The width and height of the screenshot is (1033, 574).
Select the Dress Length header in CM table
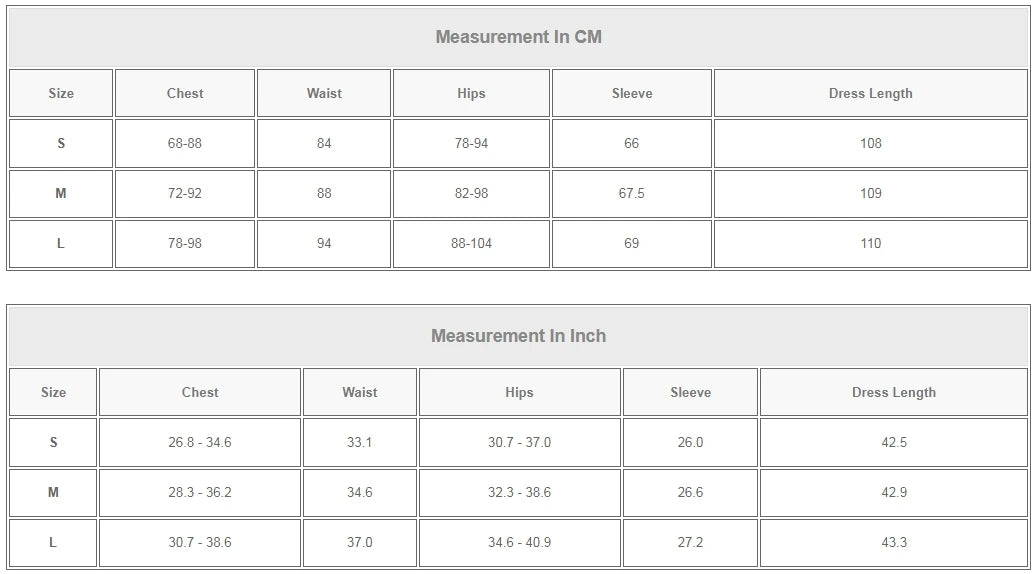(870, 94)
